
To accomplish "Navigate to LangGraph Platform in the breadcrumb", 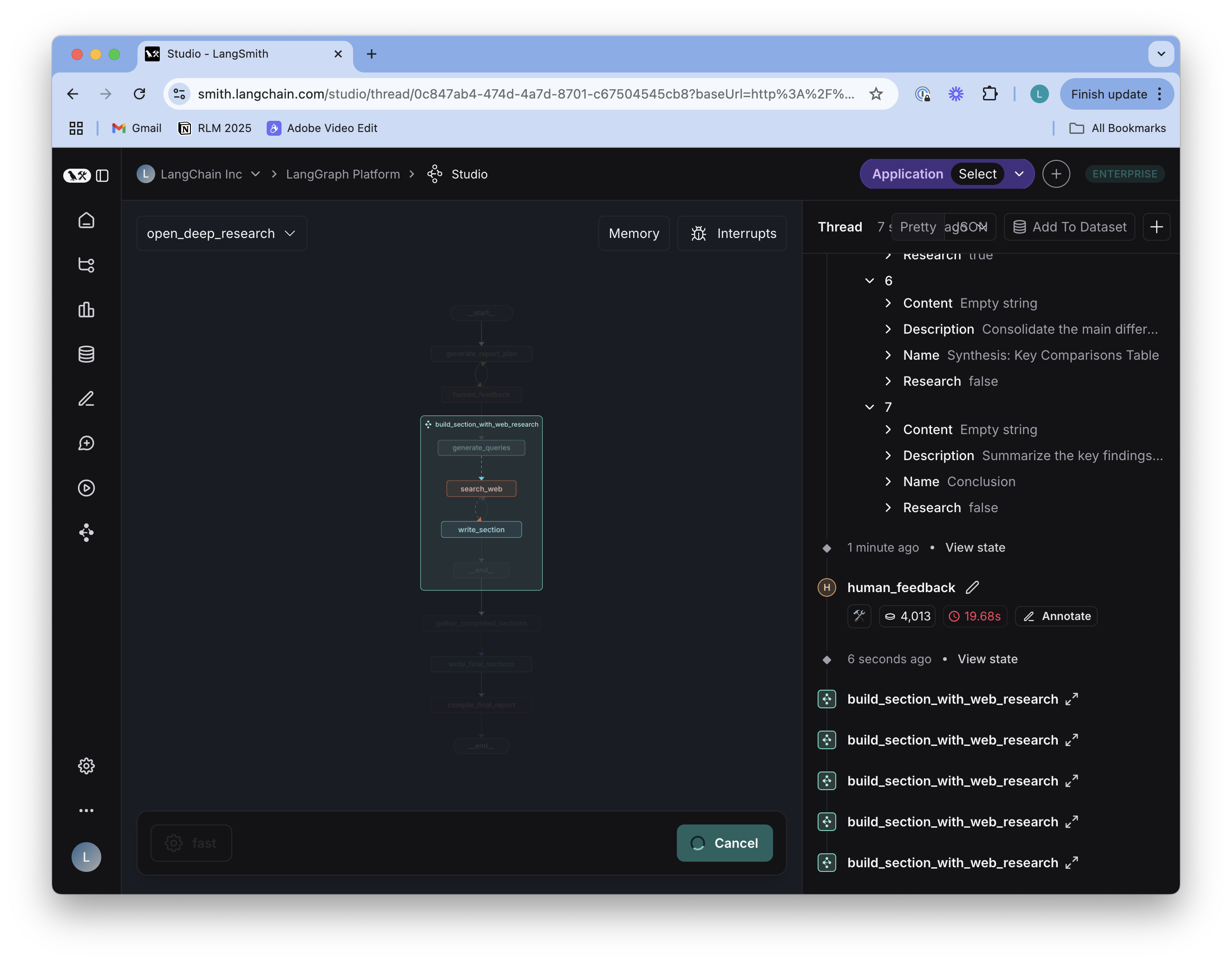I will pos(343,174).
